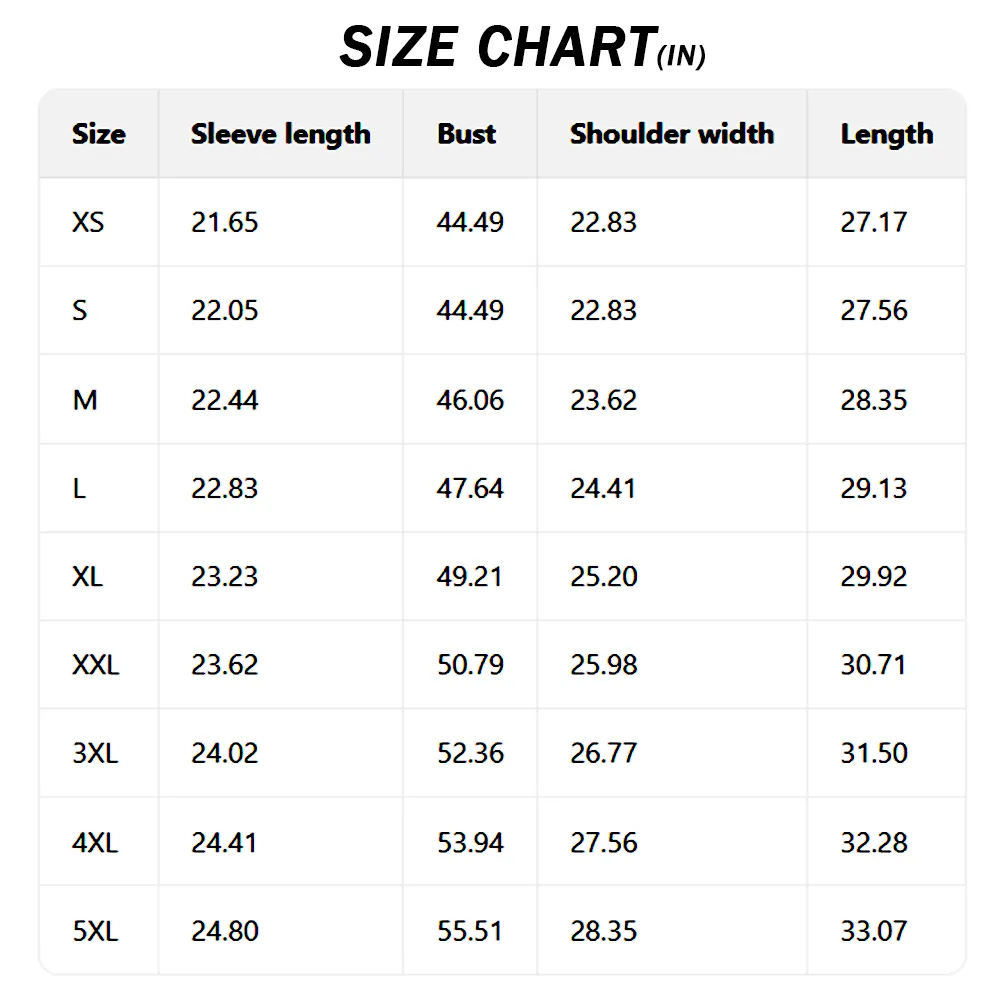Select bust value 46.06
This screenshot has width=1000, height=1000.
[x=470, y=400]
